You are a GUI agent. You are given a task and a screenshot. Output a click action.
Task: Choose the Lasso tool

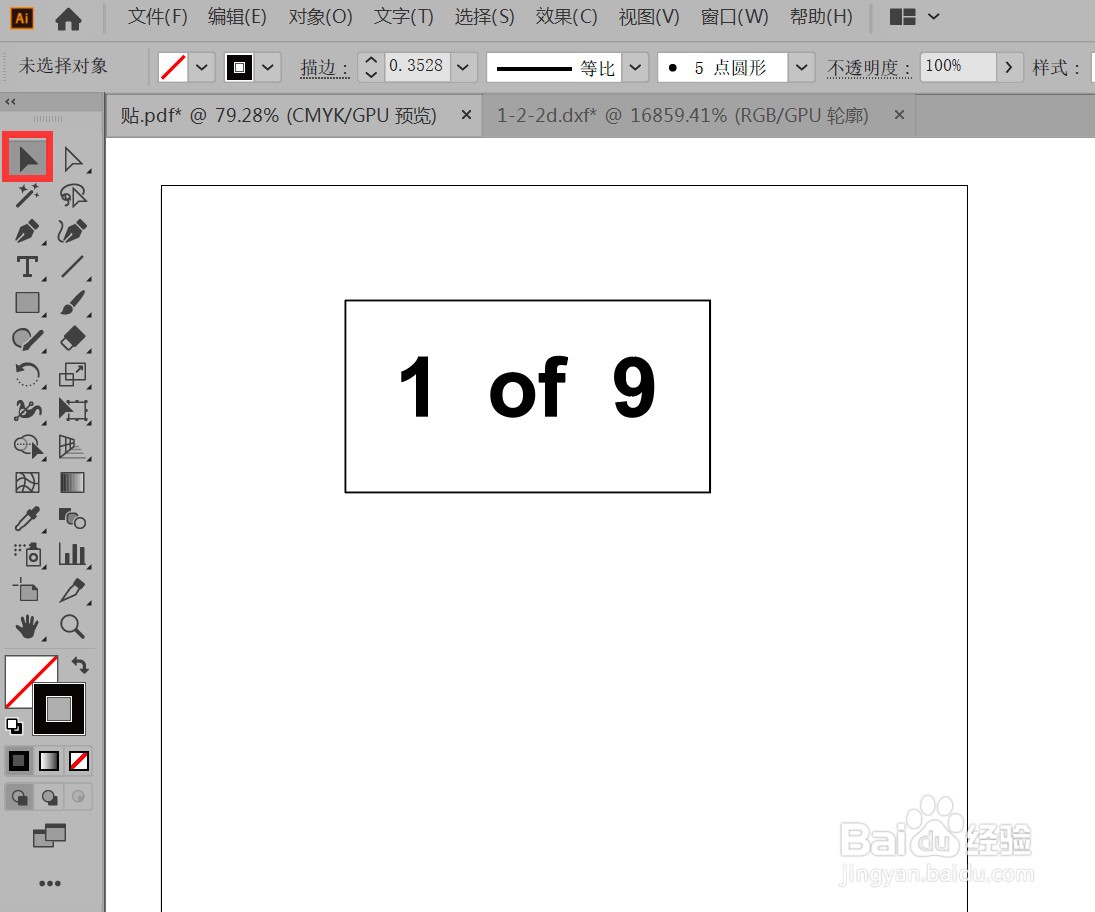[x=73, y=196]
